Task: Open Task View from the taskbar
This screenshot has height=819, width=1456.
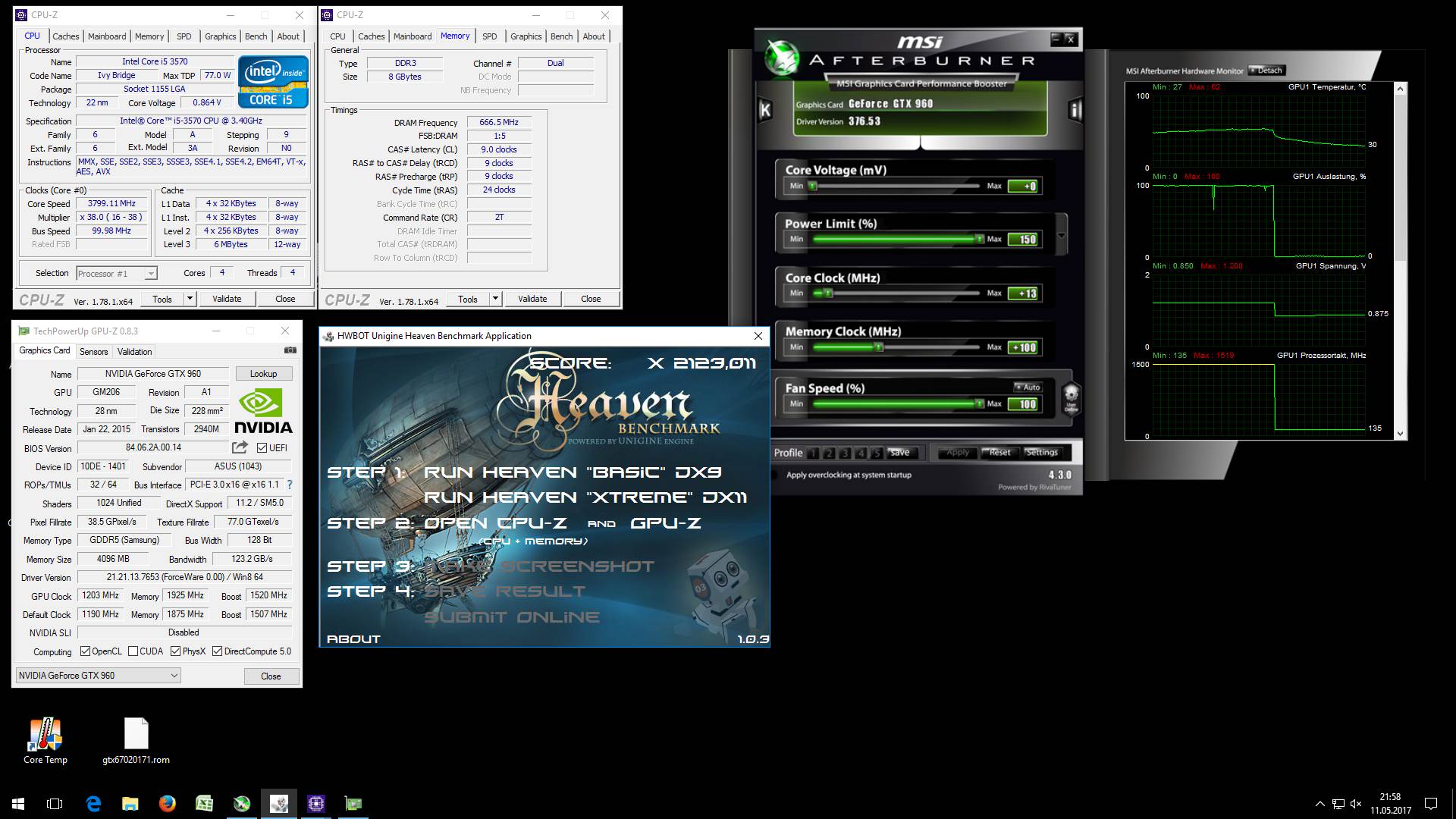Action: pyautogui.click(x=55, y=804)
